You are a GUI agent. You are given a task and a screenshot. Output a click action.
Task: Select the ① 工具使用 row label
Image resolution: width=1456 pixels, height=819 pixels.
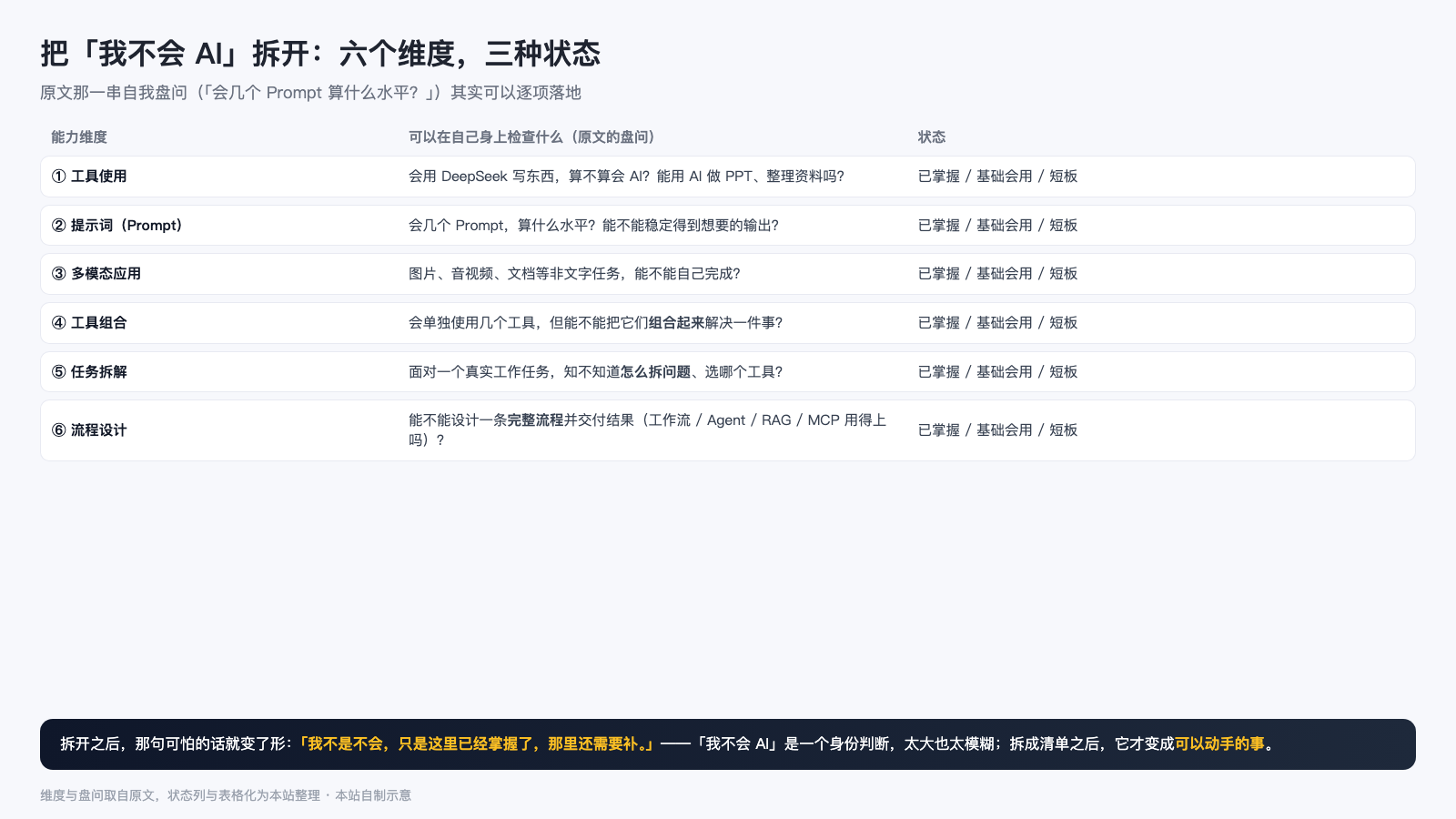[89, 177]
